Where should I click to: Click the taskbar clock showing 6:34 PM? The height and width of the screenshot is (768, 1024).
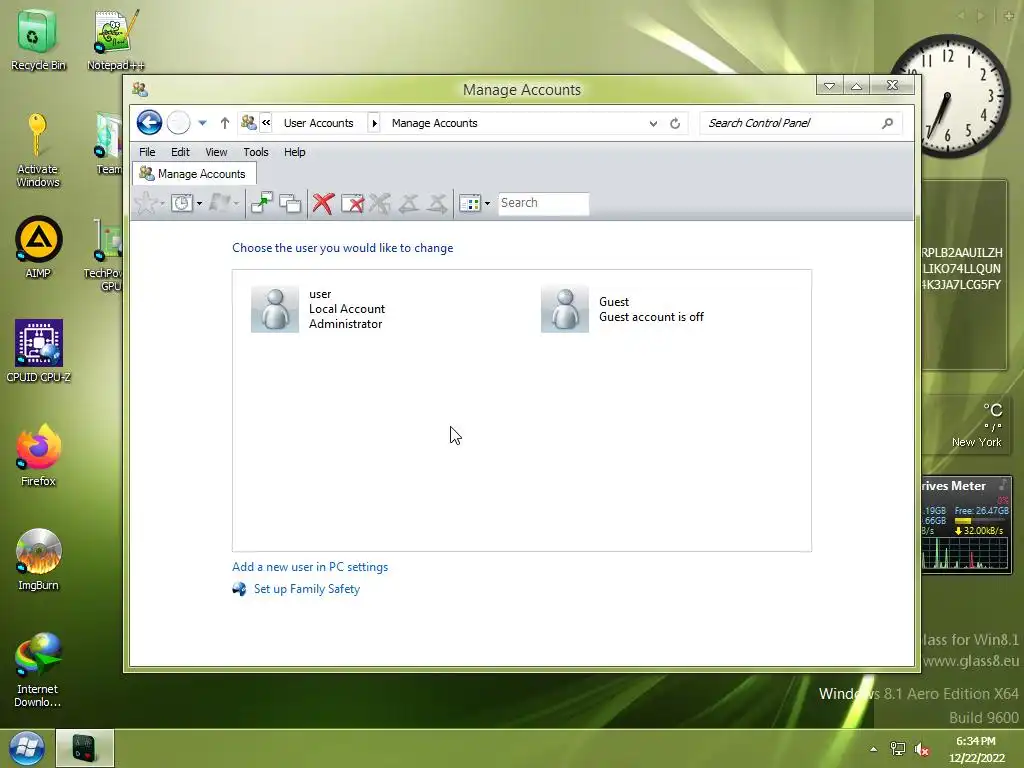(x=976, y=749)
